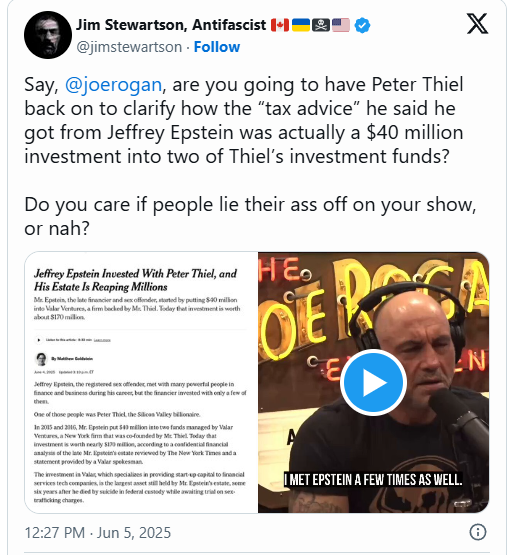Click the tweet text paragraph about lying
508x555 pixels.
250,216
